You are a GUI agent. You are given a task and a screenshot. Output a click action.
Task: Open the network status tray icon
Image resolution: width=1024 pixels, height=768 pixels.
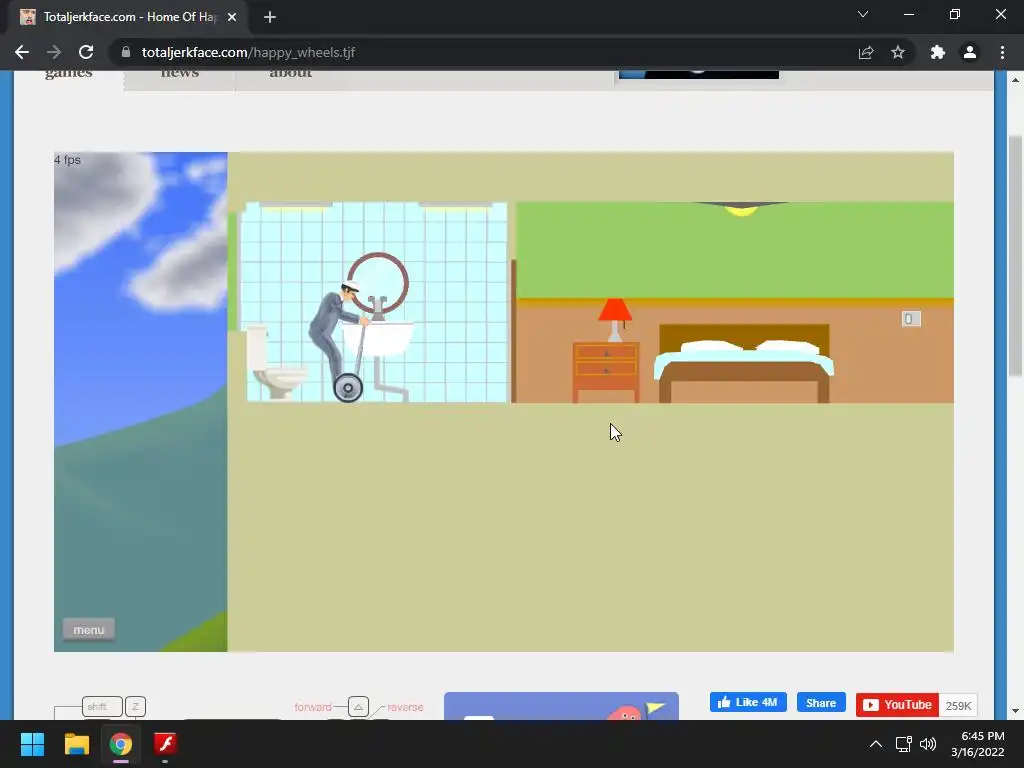(903, 744)
